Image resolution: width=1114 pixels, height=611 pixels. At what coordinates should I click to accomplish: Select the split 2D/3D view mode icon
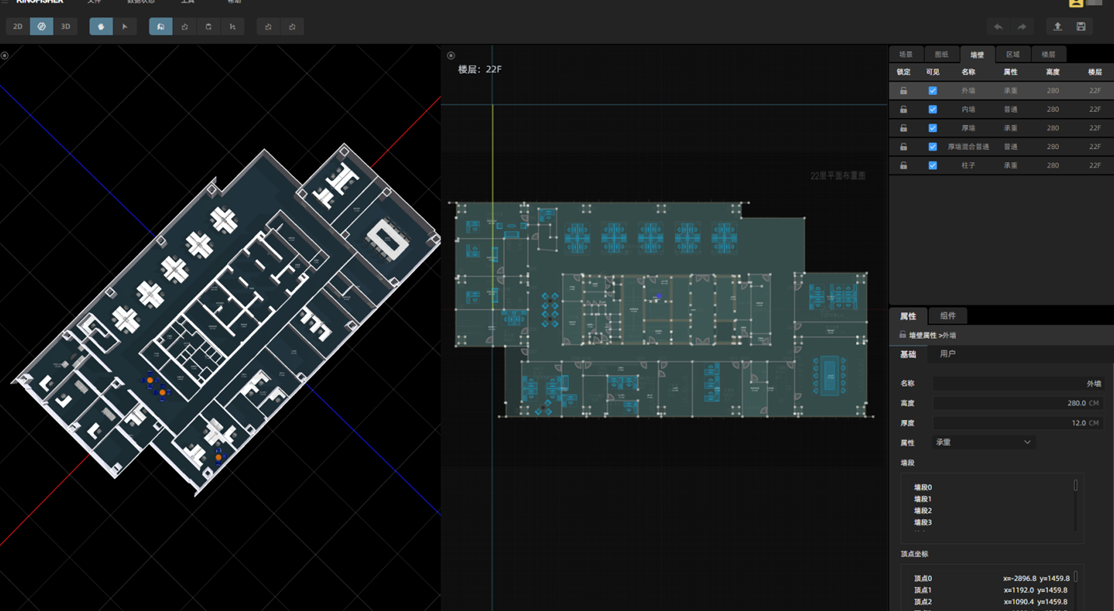[x=41, y=26]
